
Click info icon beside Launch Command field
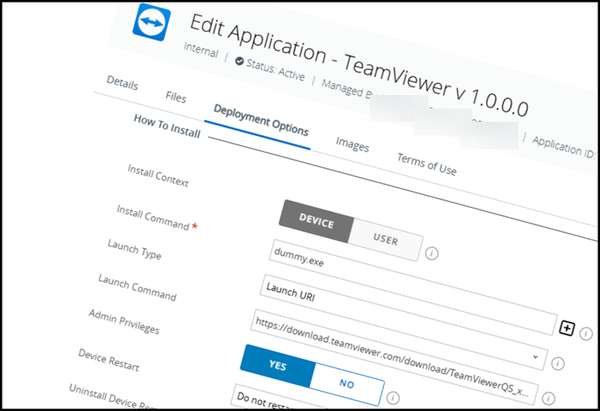pos(548,398)
